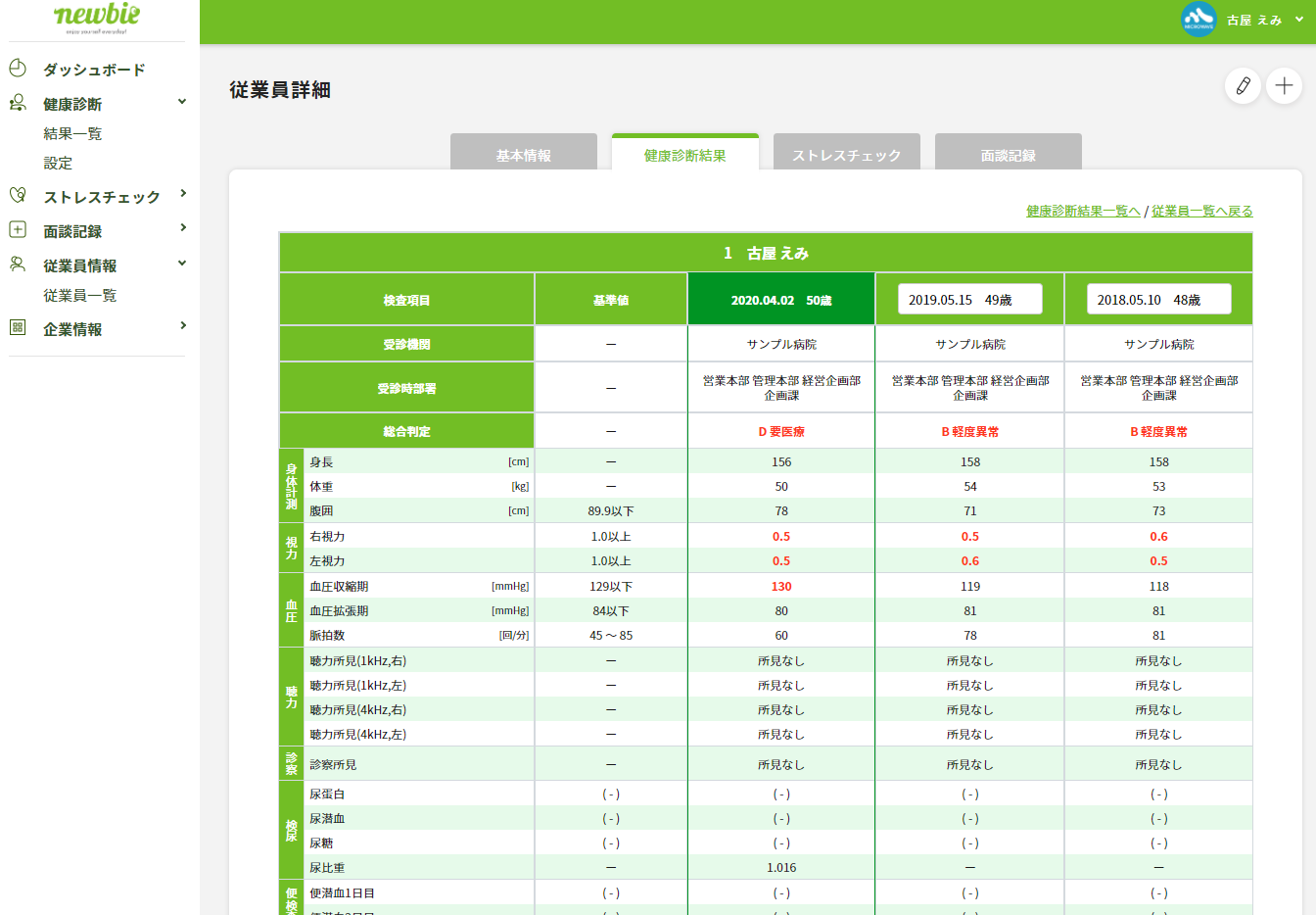
Task: Click the 検査項目 column header
Action: coord(406,300)
